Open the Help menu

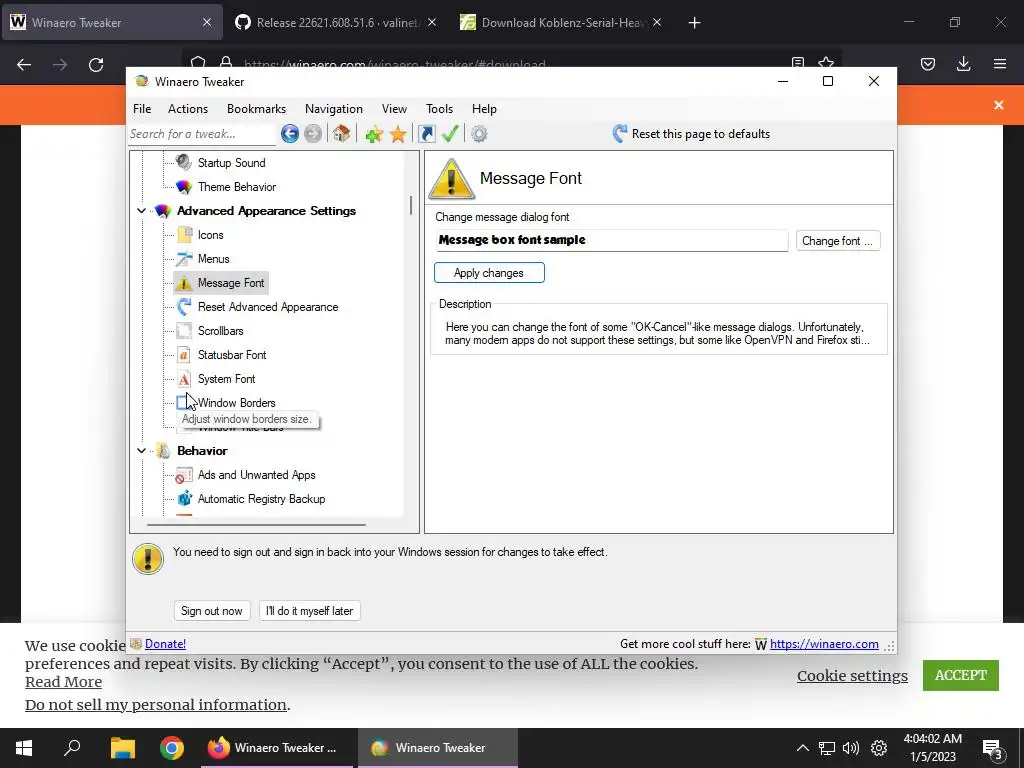pos(485,109)
